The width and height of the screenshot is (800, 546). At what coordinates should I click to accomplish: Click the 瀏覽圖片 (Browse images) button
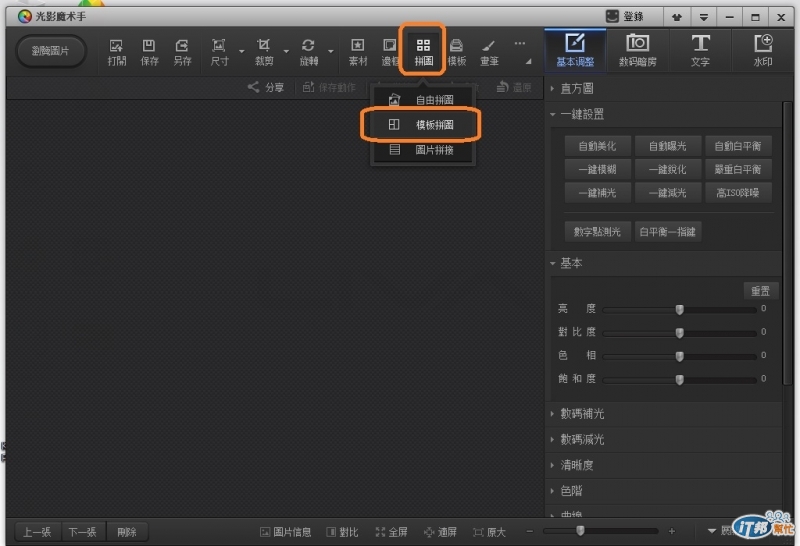pos(51,51)
